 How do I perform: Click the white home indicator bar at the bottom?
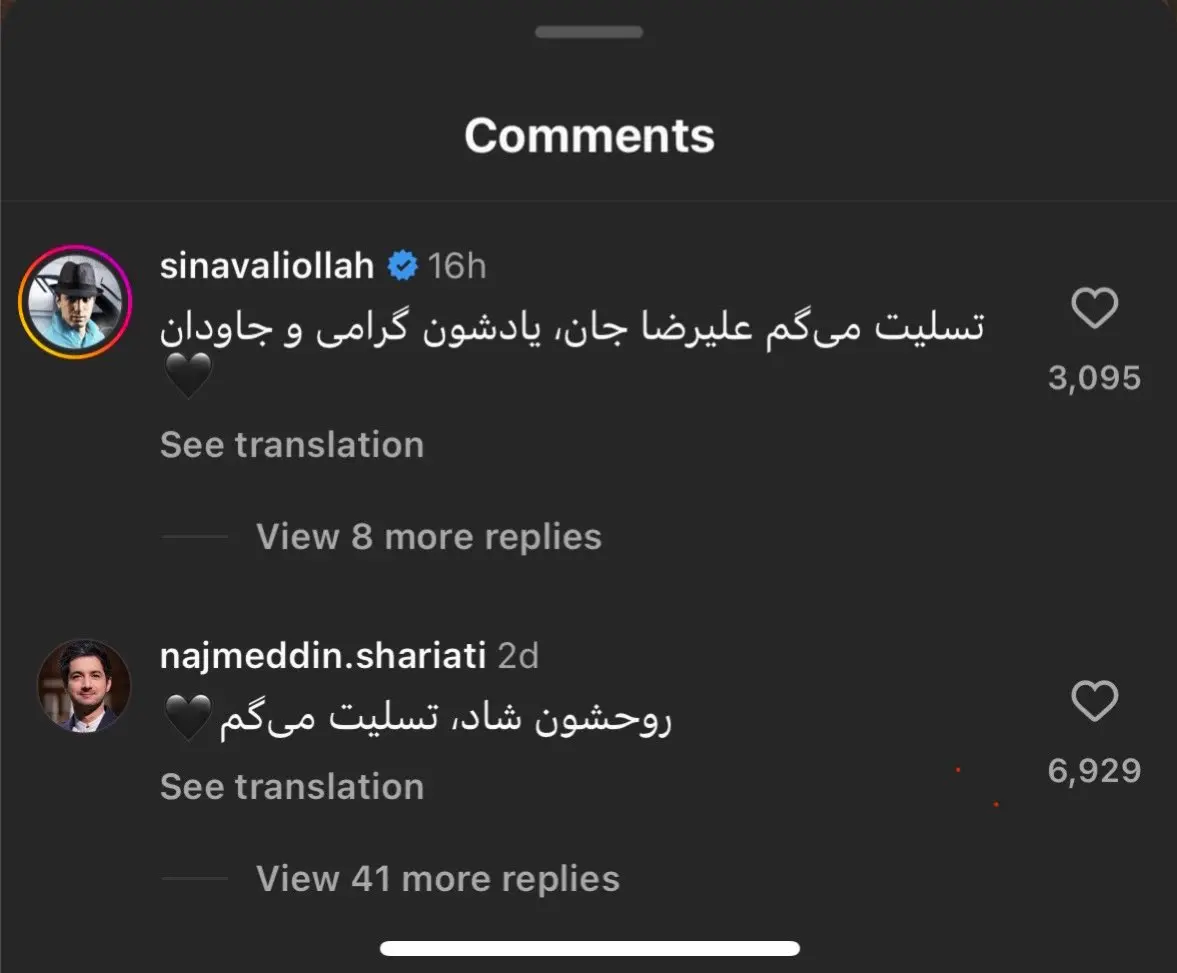[589, 948]
